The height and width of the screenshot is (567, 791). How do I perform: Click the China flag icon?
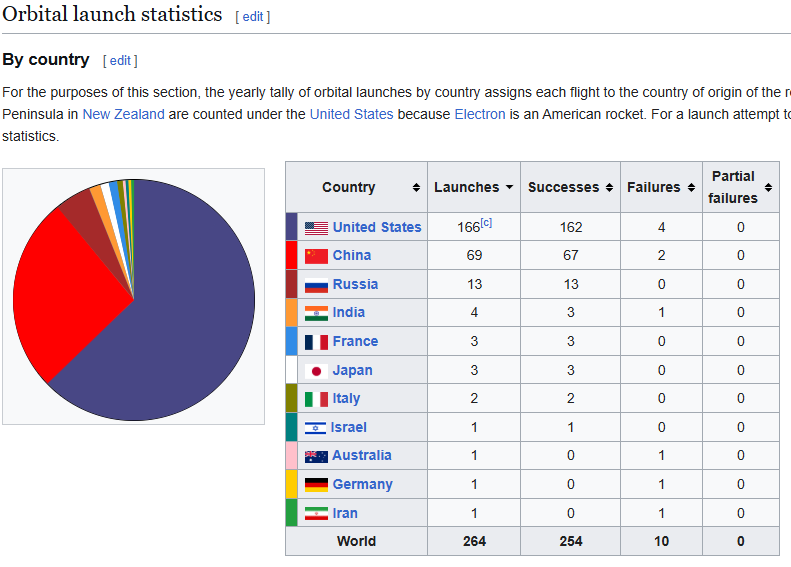click(316, 256)
